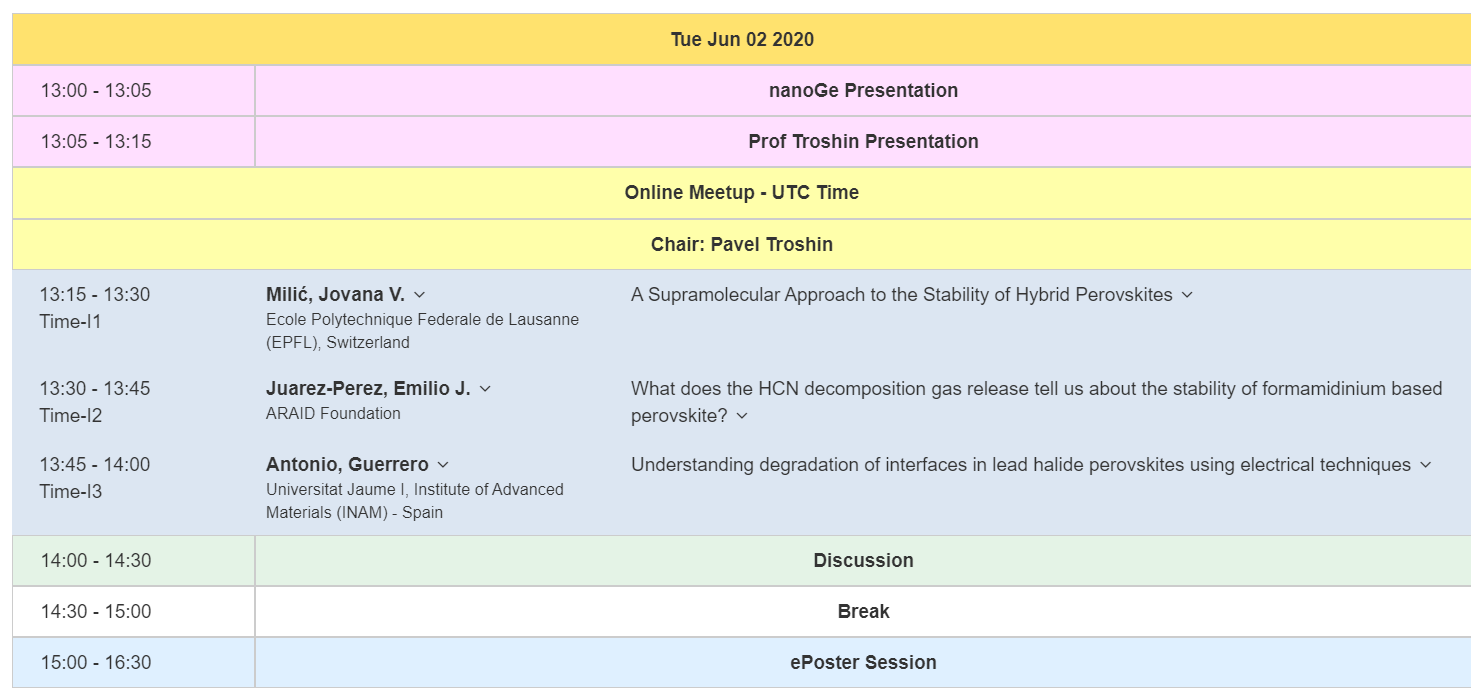Select the nanoGe Presentation row
This screenshot has height=699, width=1471.
pyautogui.click(x=742, y=91)
